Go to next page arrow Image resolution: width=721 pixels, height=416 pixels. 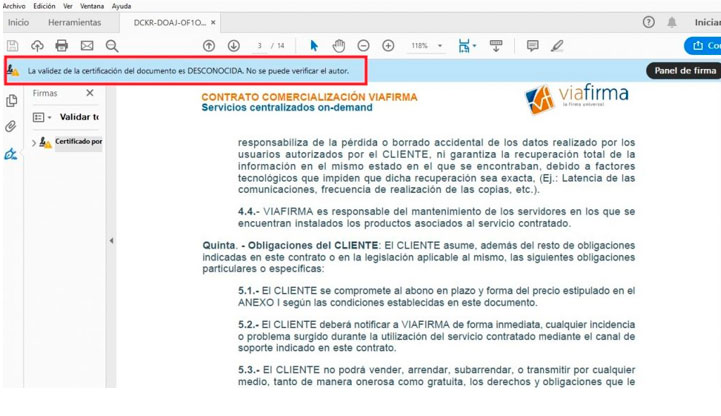(x=233, y=46)
